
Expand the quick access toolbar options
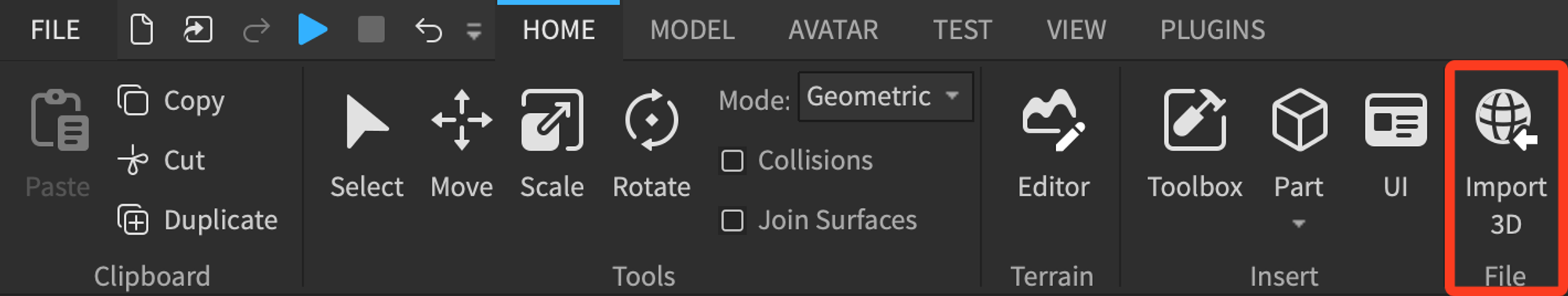tap(474, 31)
